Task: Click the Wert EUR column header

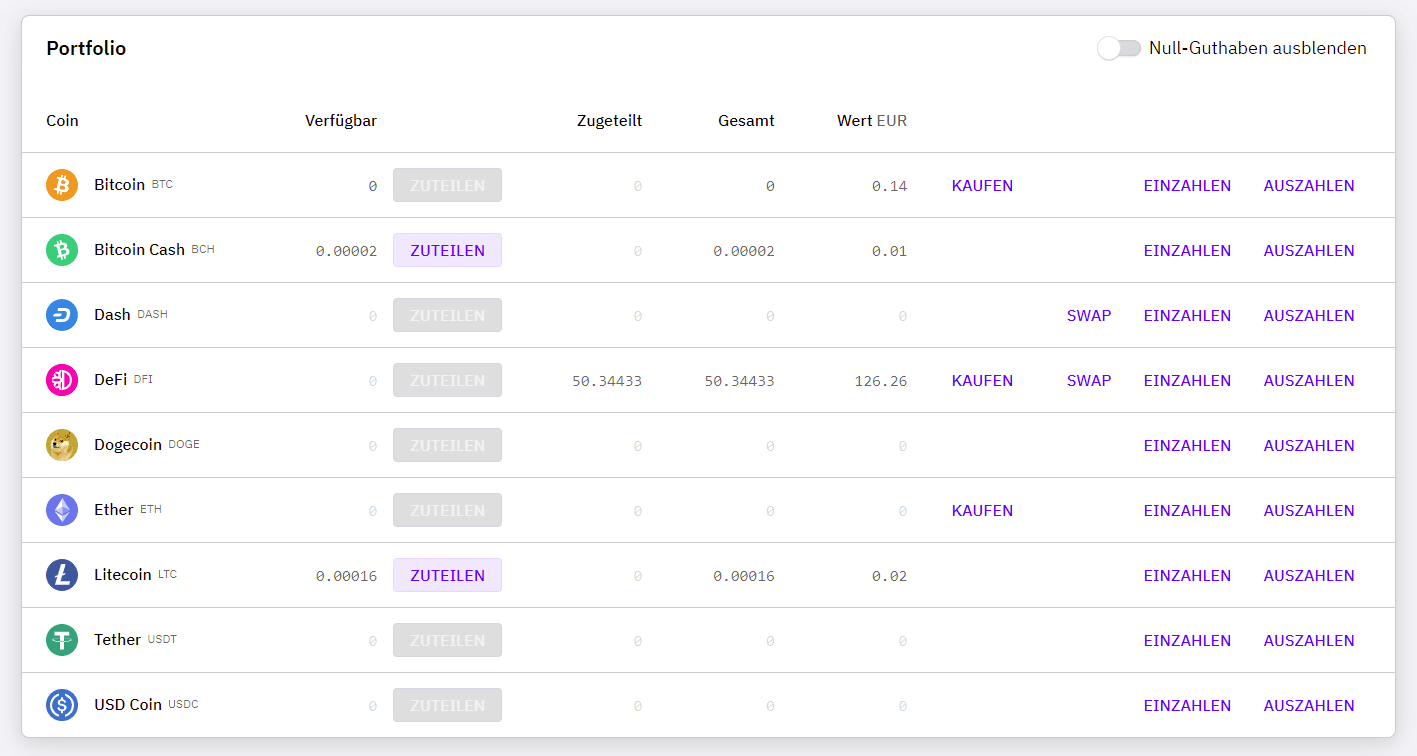Action: pyautogui.click(x=872, y=121)
